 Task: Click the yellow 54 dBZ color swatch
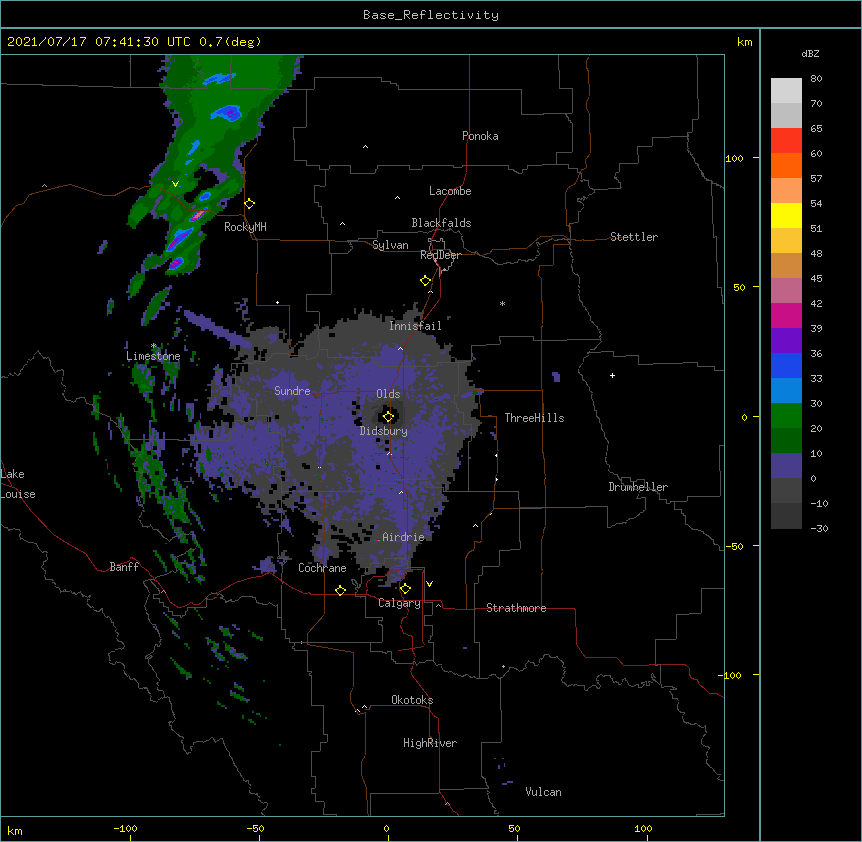(x=786, y=215)
